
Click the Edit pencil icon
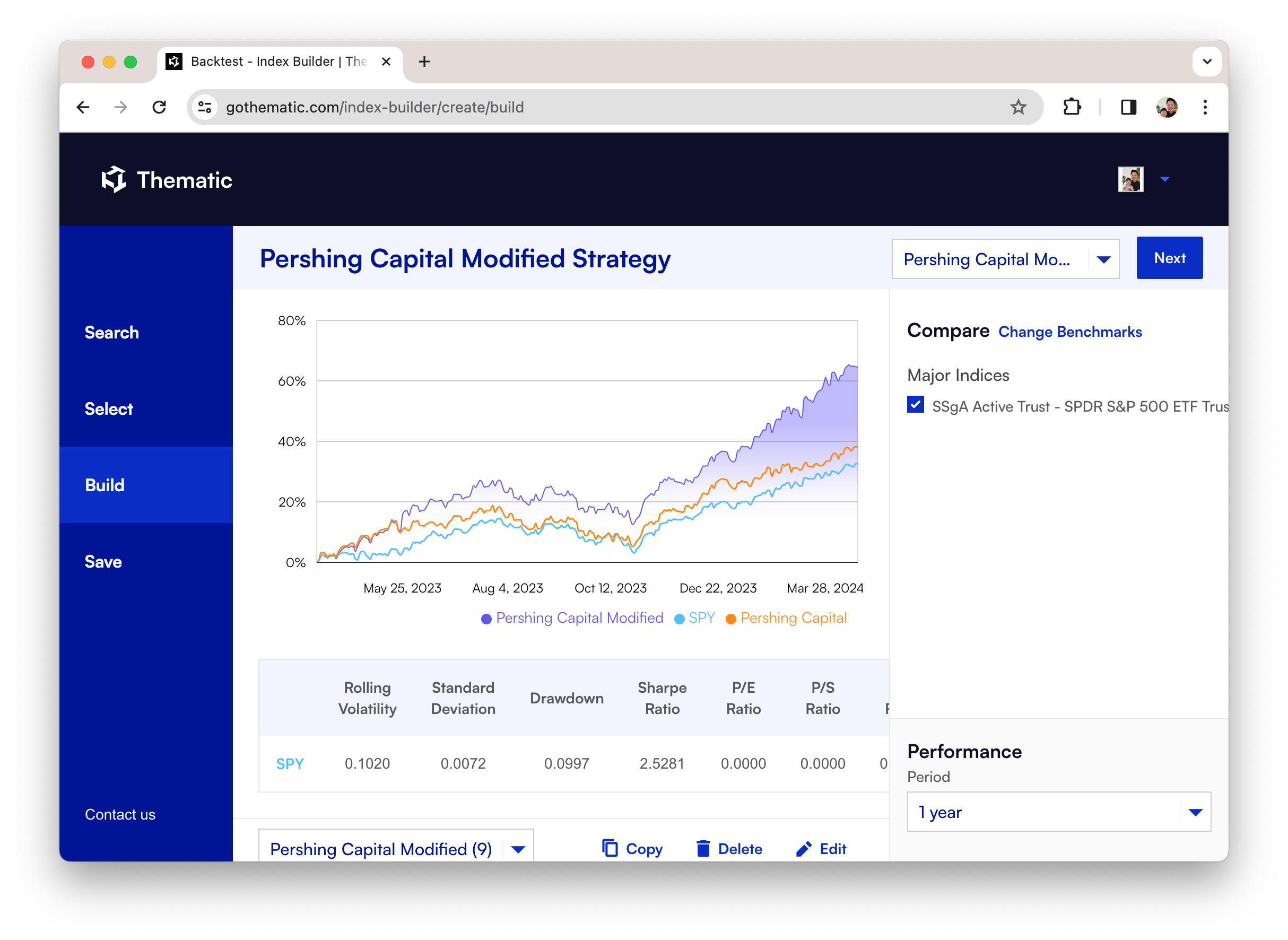point(803,848)
